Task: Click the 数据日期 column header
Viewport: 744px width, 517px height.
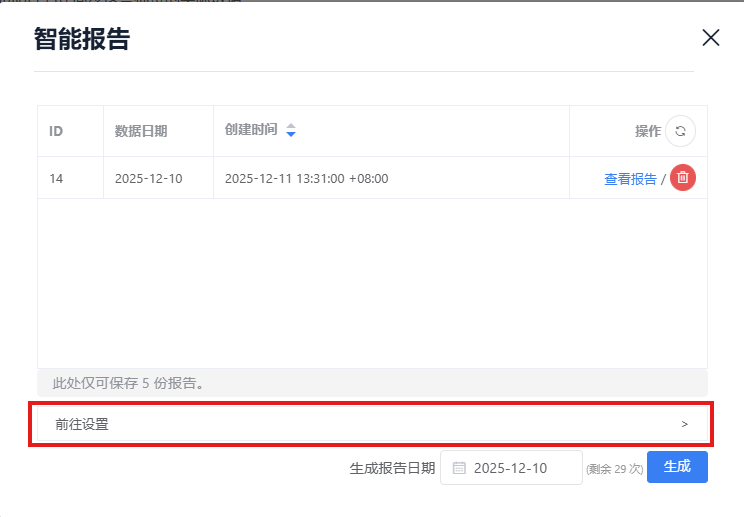Action: click(x=141, y=131)
